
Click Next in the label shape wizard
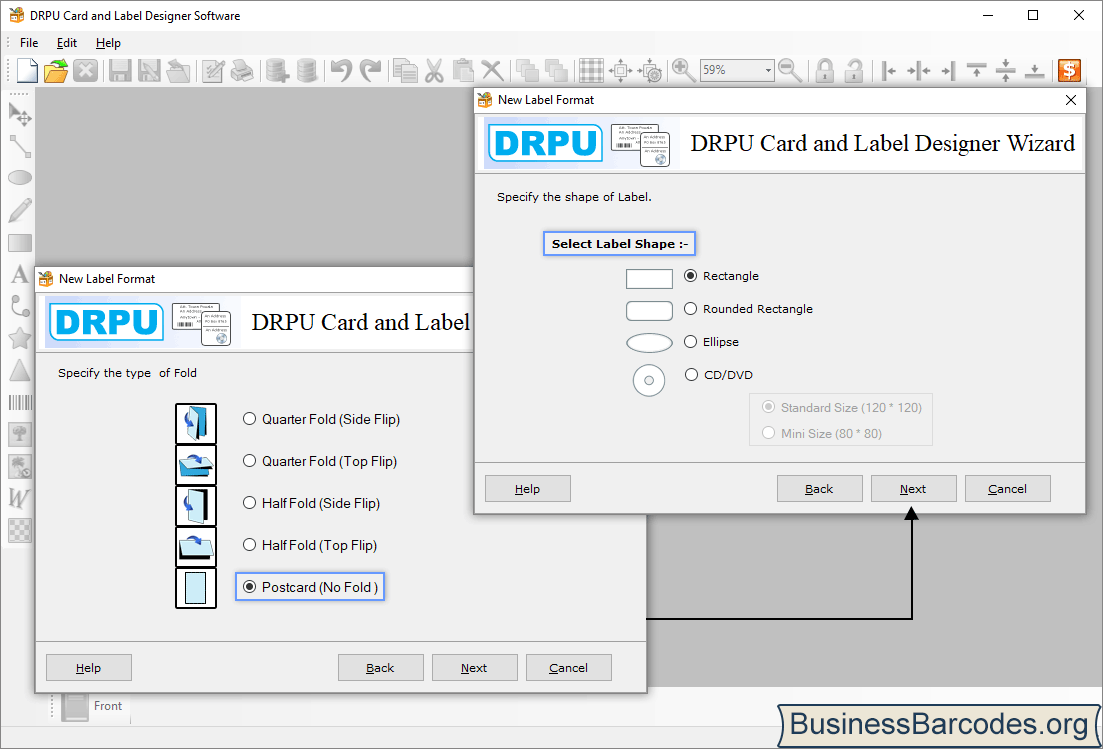(x=913, y=489)
